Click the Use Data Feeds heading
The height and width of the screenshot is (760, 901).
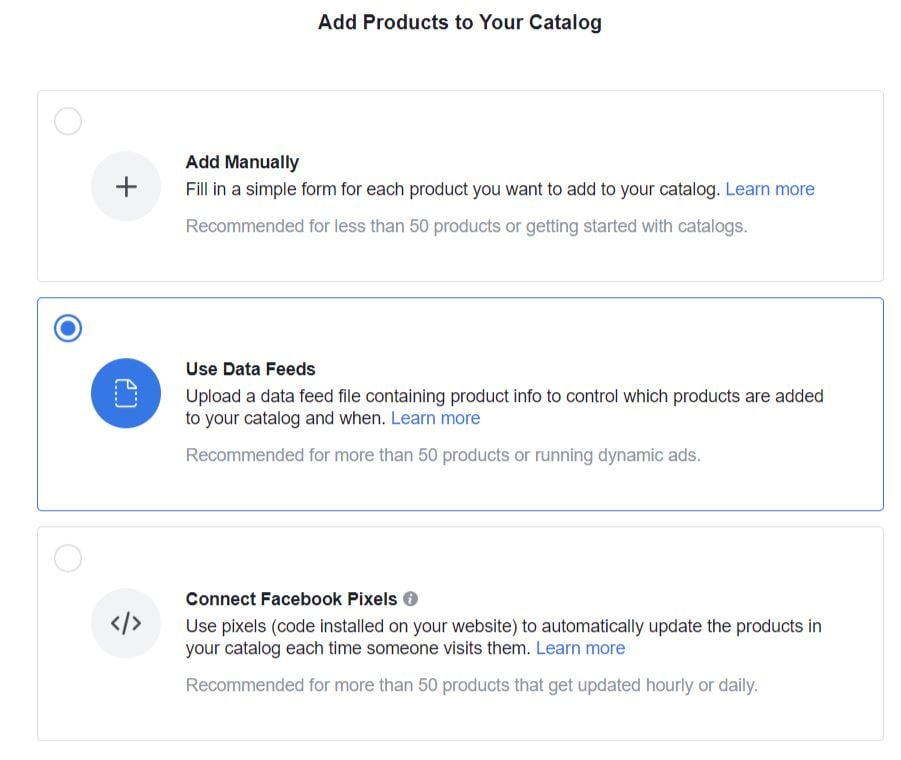[251, 369]
